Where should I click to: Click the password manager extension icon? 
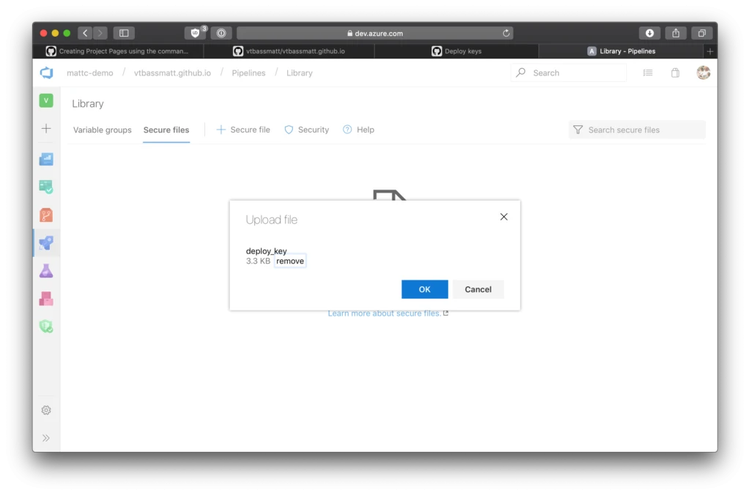221,33
